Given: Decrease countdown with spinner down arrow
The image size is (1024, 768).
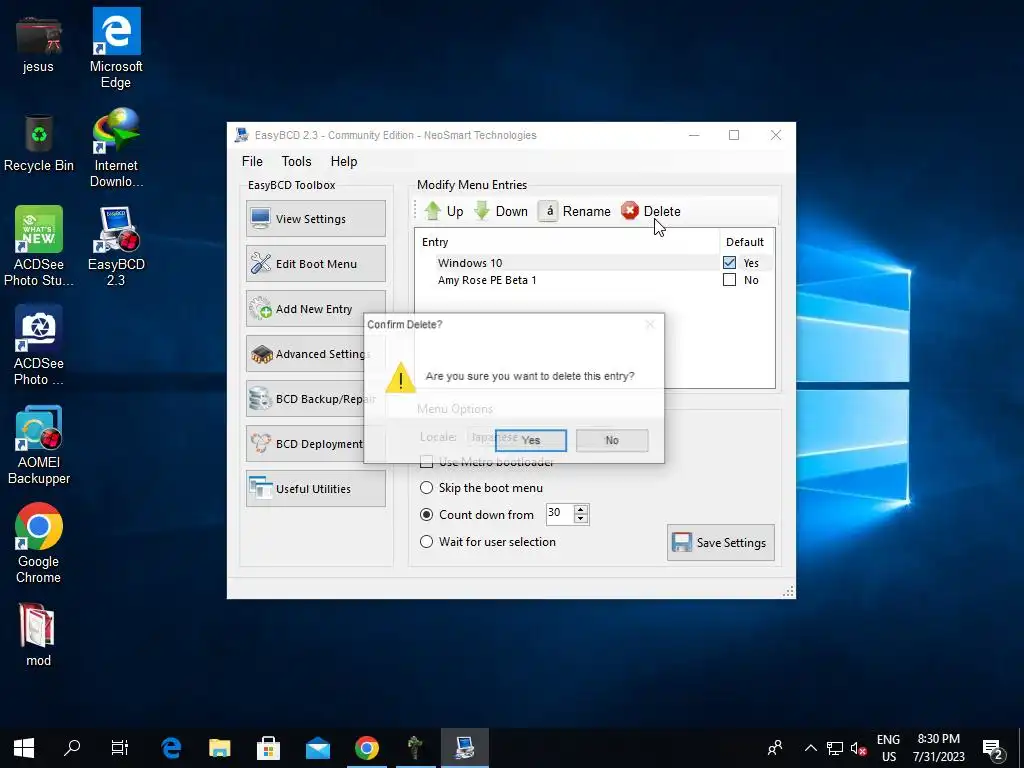Looking at the screenshot, I should (x=581, y=519).
